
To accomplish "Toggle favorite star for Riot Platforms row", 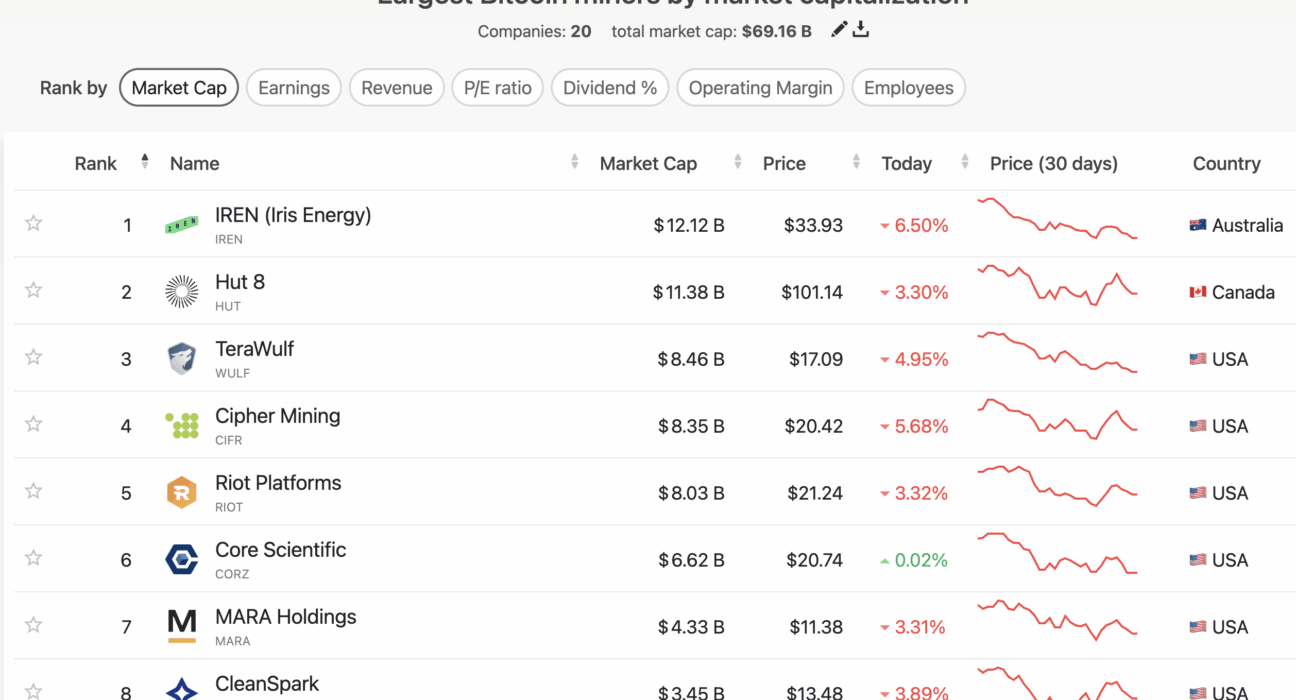I will coord(33,491).
